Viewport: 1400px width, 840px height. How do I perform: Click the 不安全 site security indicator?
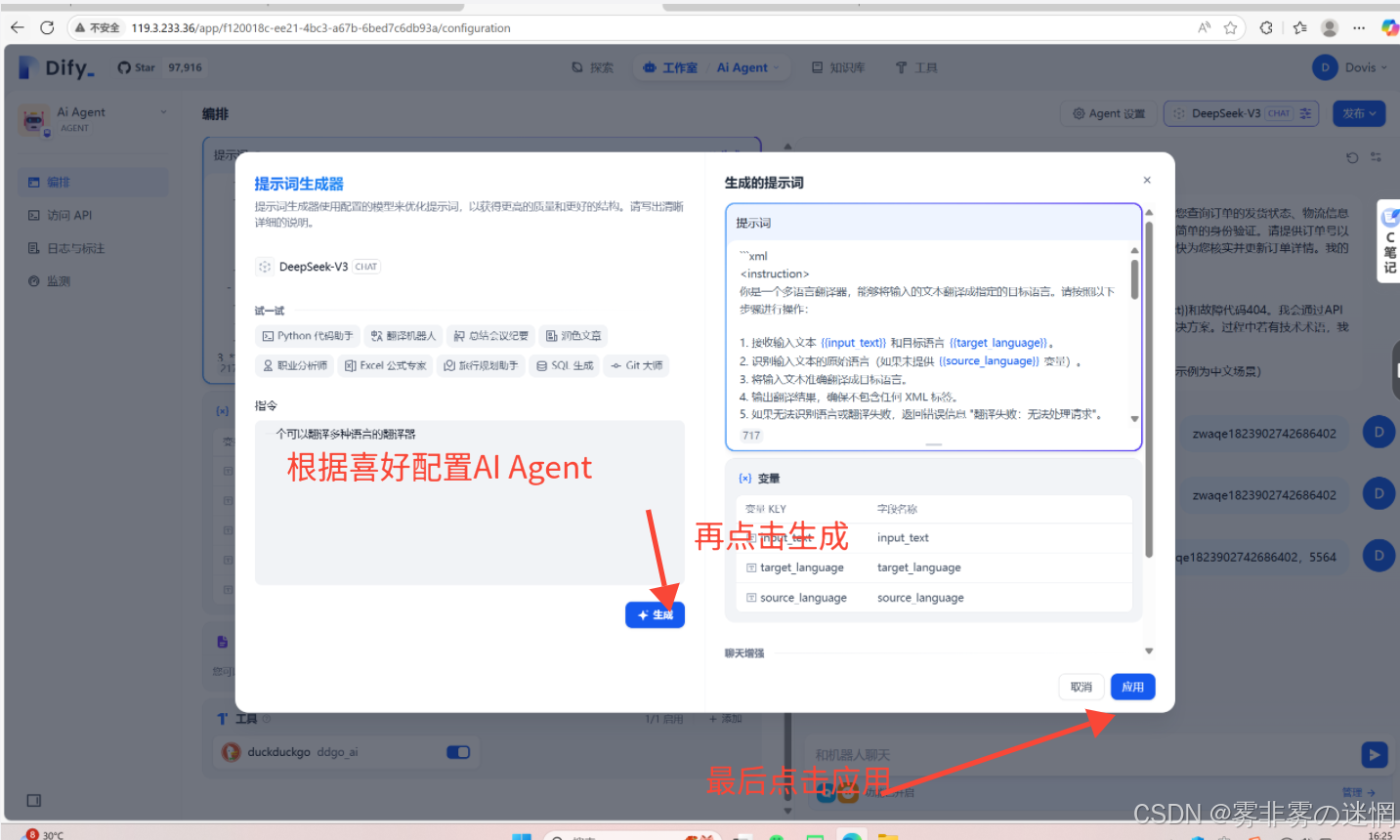(97, 27)
